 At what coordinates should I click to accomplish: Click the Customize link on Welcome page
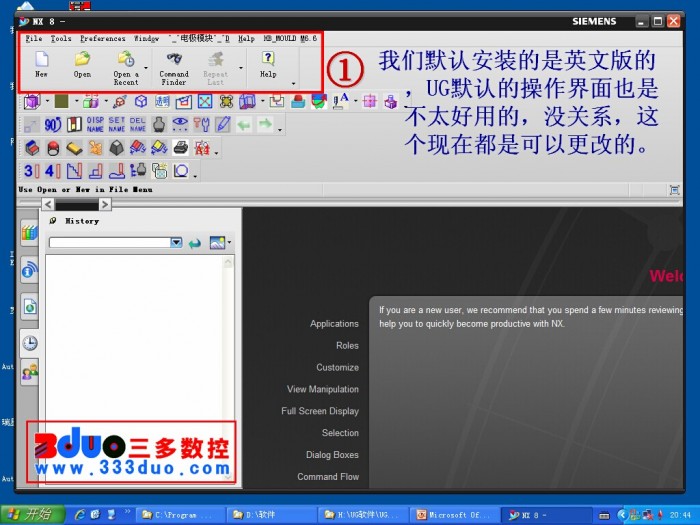338,367
